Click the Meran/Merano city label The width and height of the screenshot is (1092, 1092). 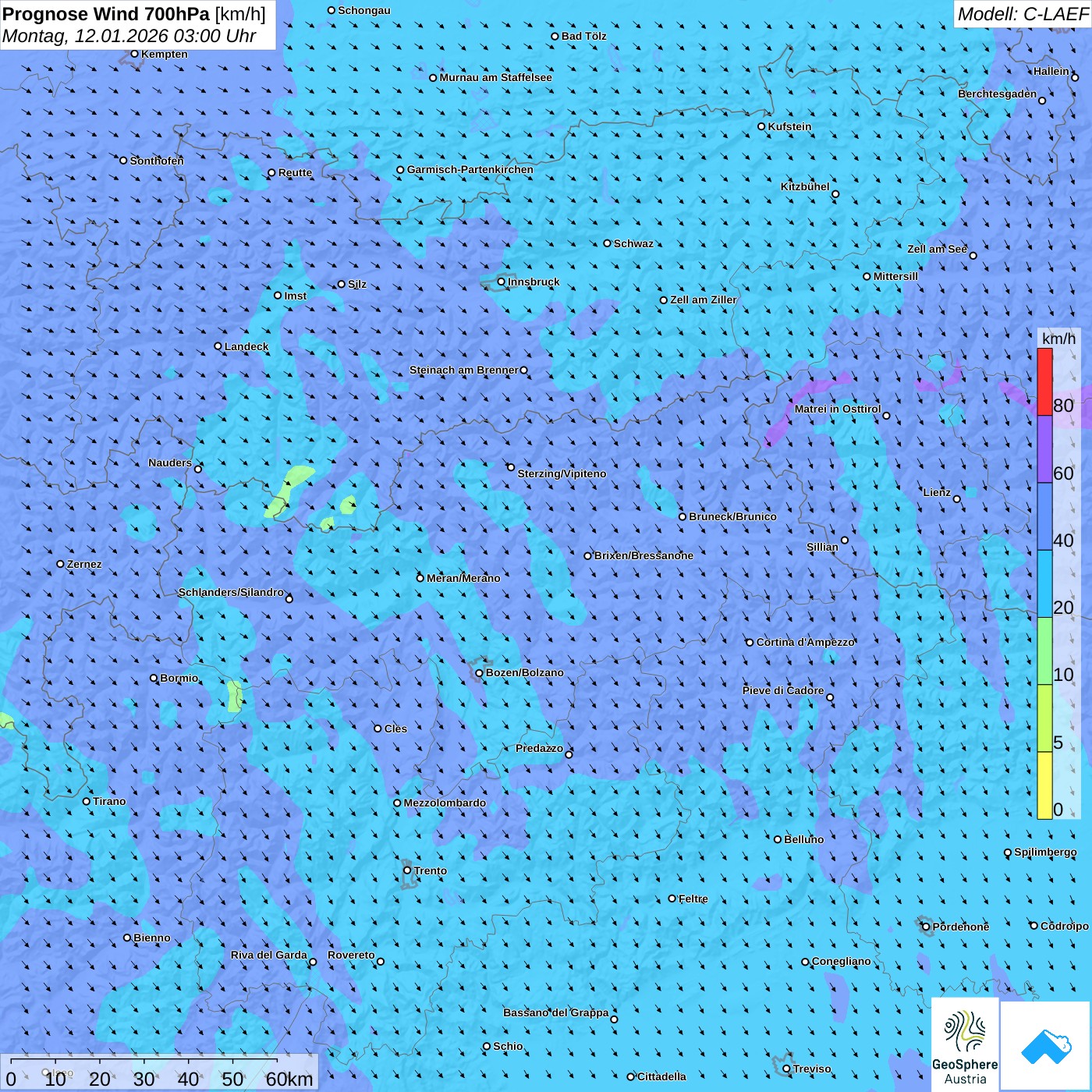(x=463, y=578)
